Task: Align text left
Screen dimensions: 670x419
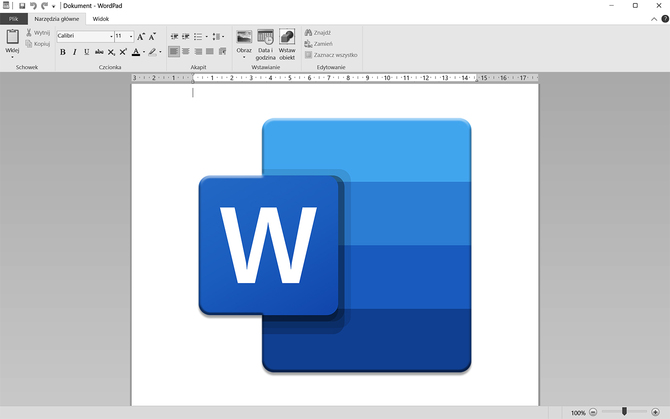Action: 174,52
